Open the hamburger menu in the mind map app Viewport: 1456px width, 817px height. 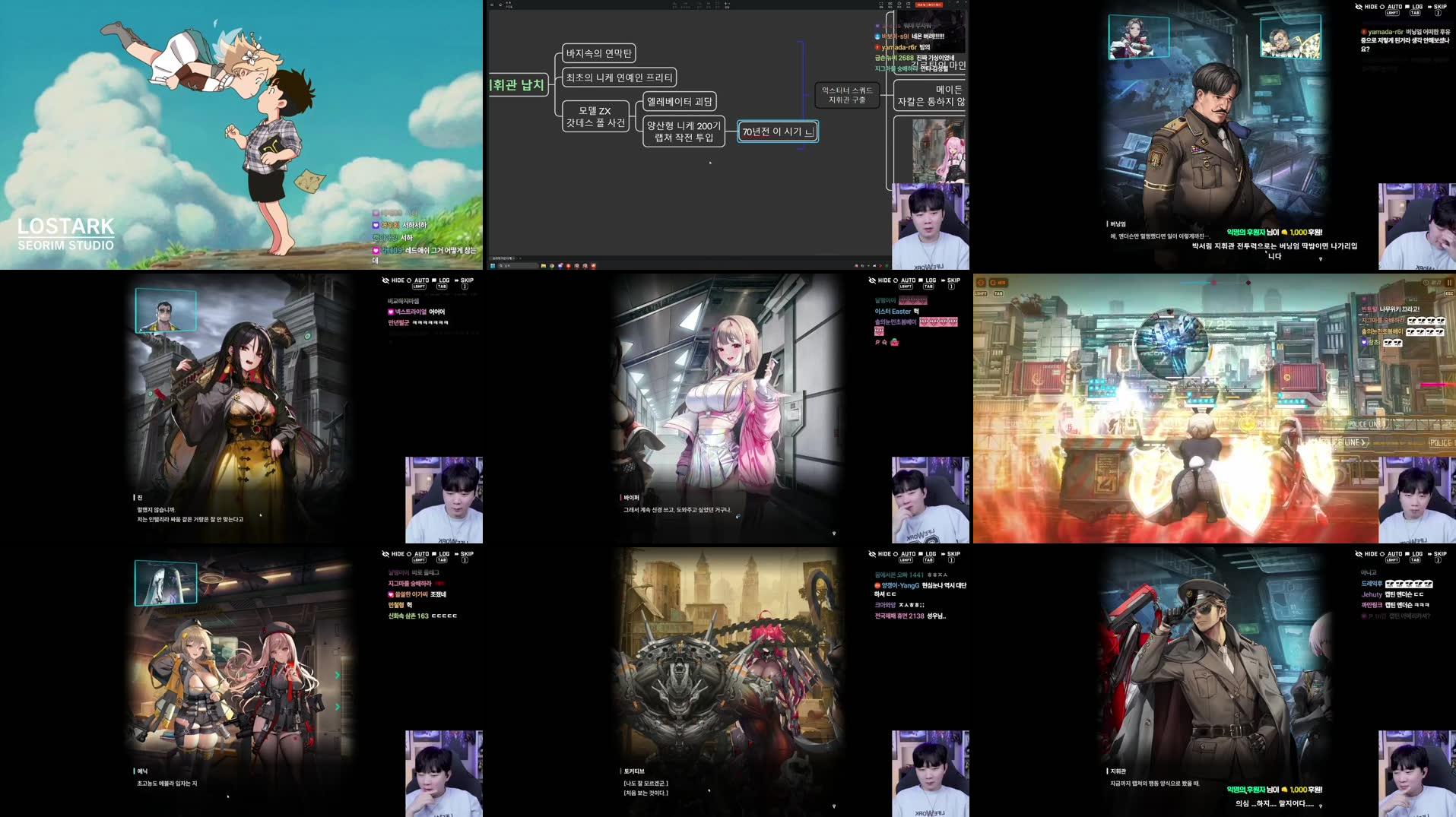click(490, 5)
